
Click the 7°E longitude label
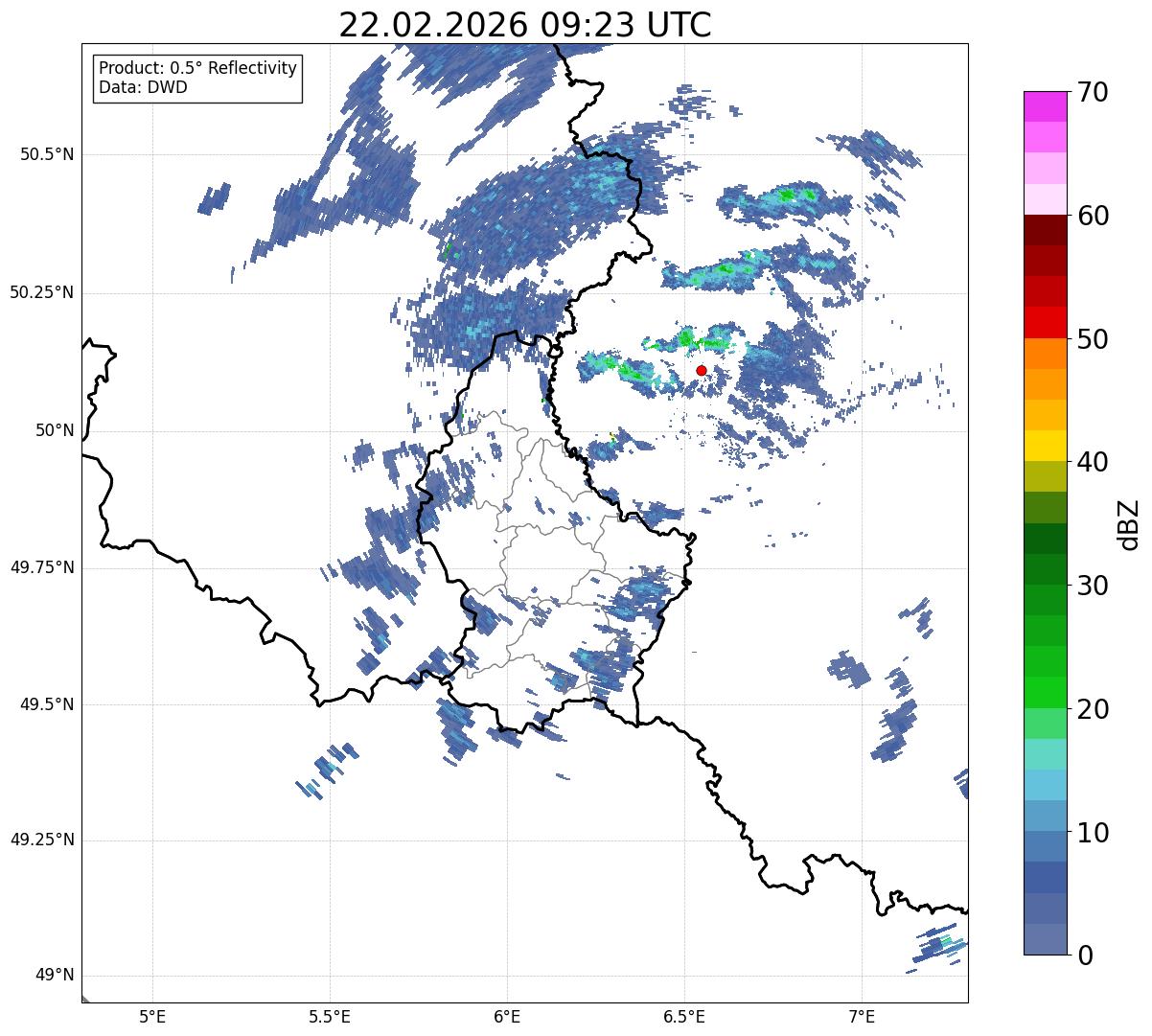[x=862, y=1017]
